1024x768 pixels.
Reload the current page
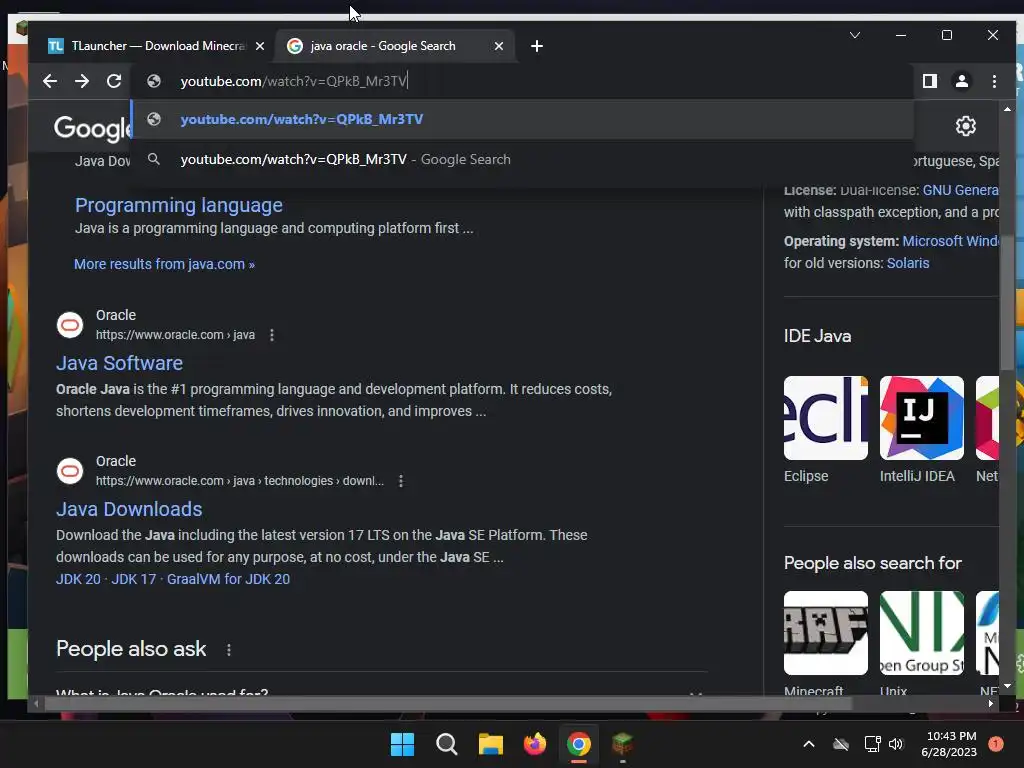pos(114,81)
